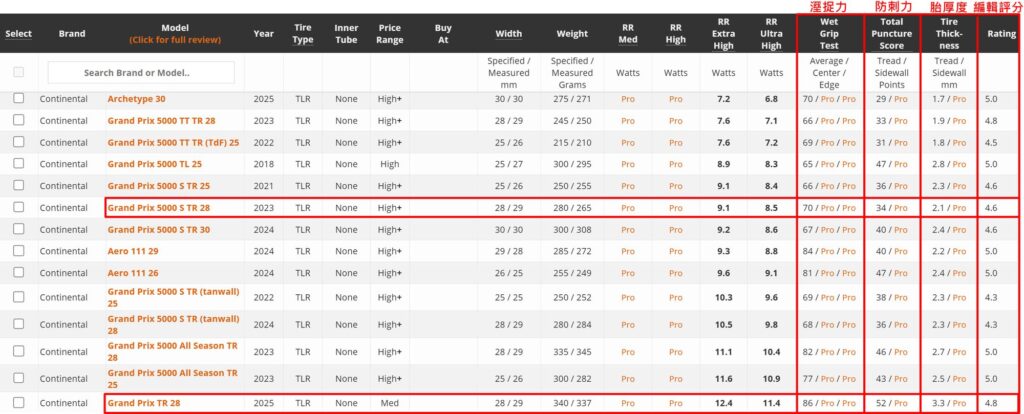Click the RR Med column header

[627, 34]
